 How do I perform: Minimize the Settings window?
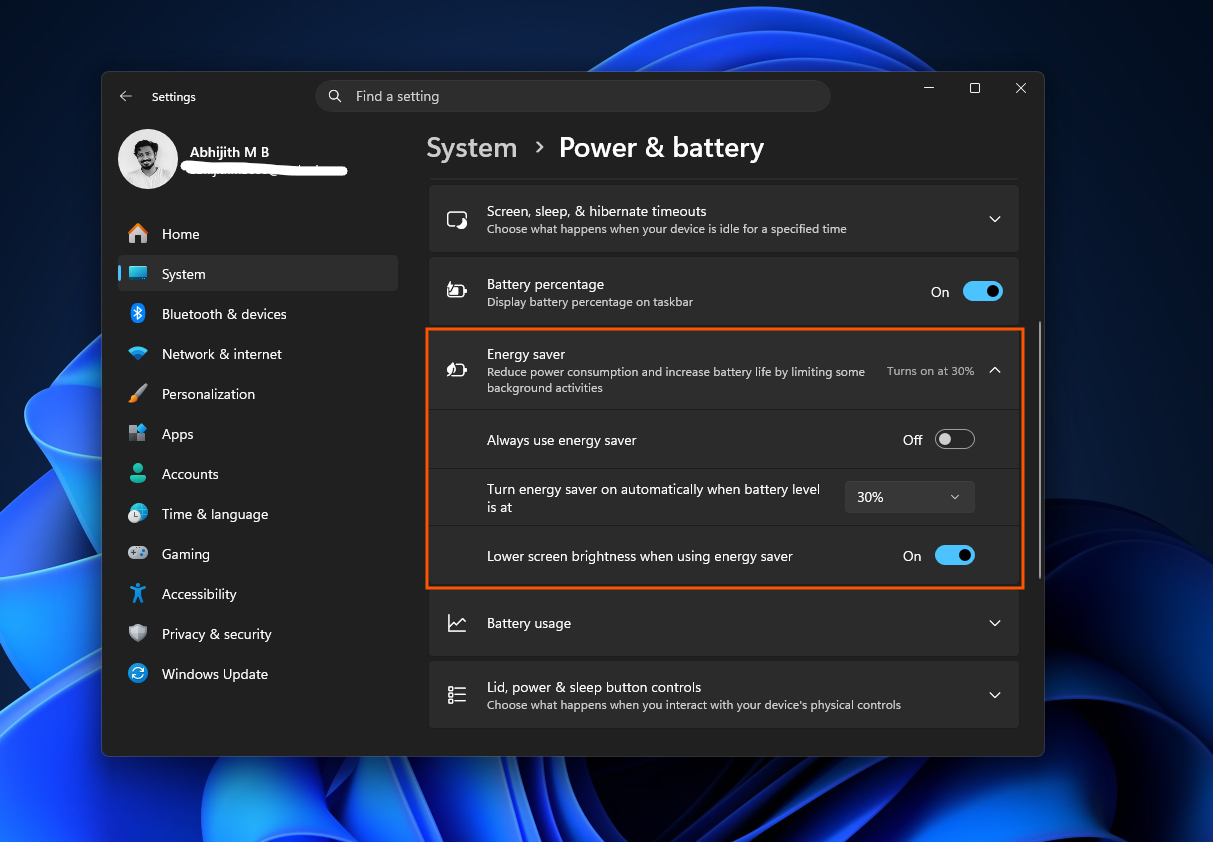(929, 88)
